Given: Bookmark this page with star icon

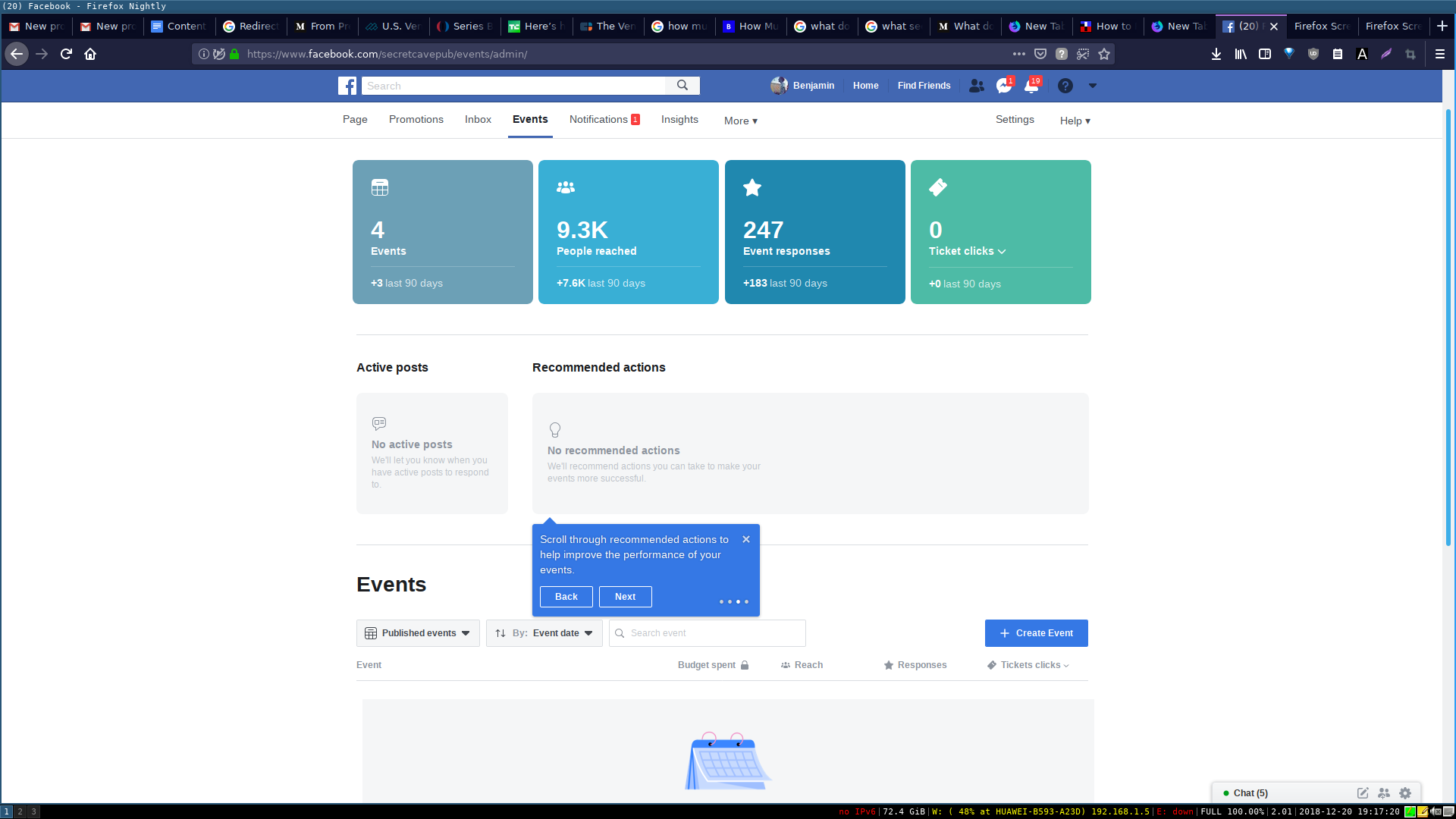Looking at the screenshot, I should pos(1104,54).
